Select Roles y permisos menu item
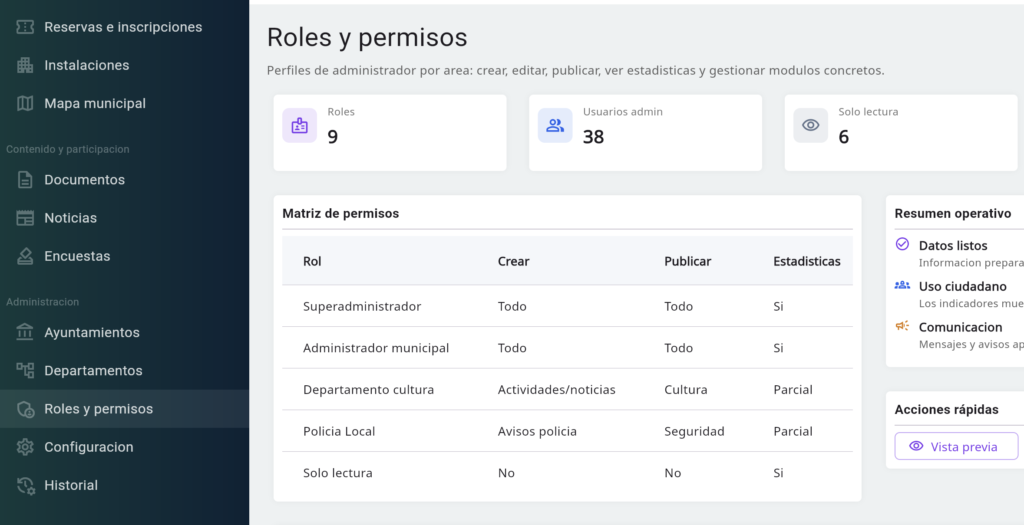 124,409
